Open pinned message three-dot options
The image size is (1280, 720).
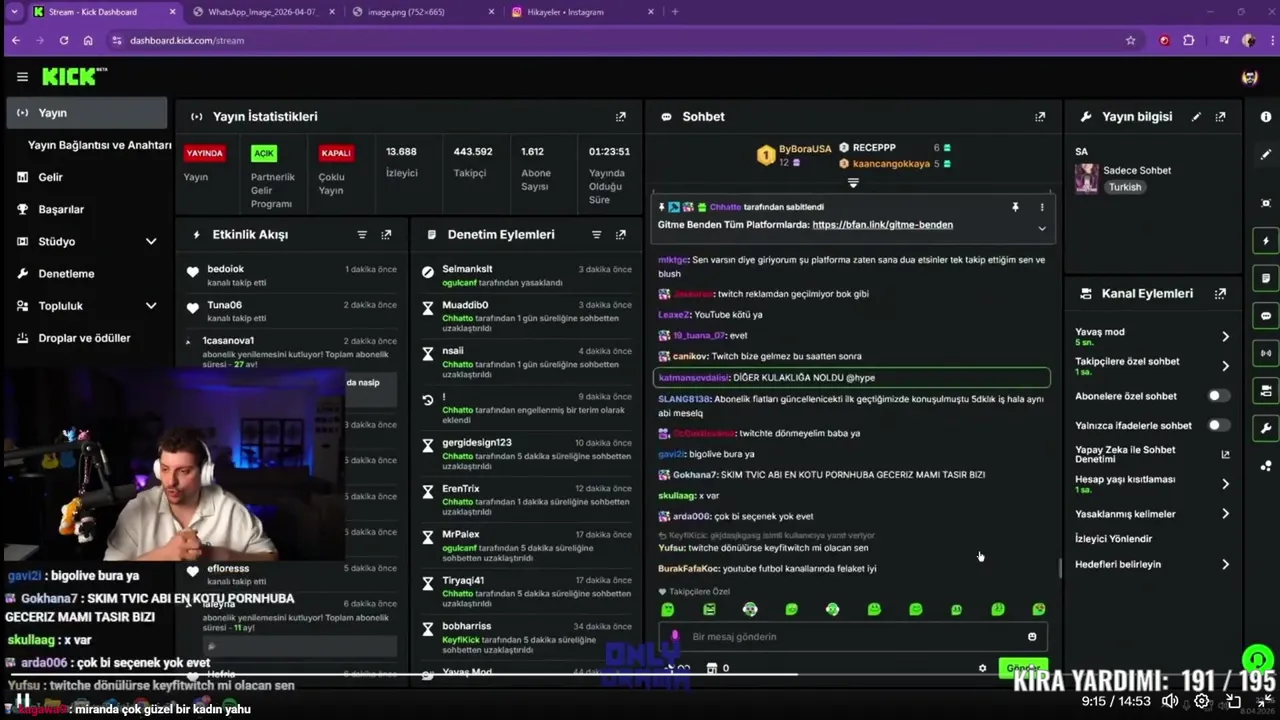[1041, 207]
